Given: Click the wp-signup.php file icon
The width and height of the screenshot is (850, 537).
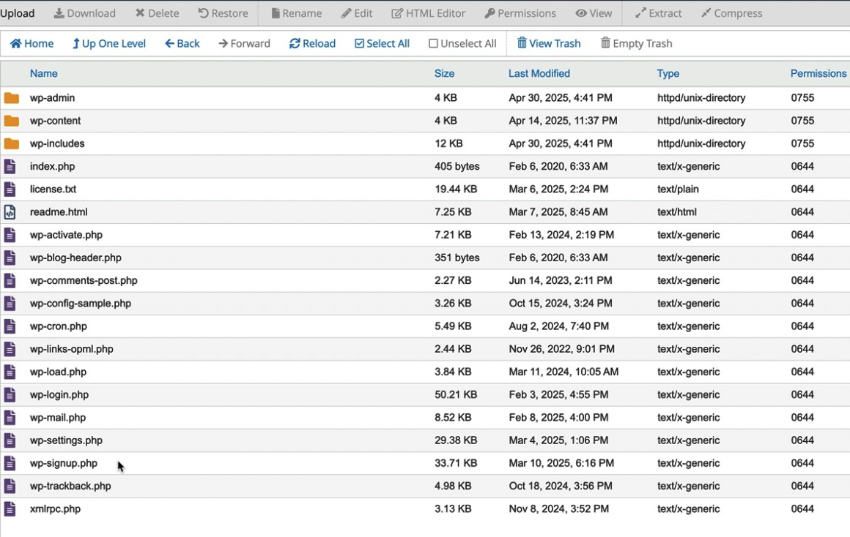Looking at the screenshot, I should pyautogui.click(x=10, y=463).
